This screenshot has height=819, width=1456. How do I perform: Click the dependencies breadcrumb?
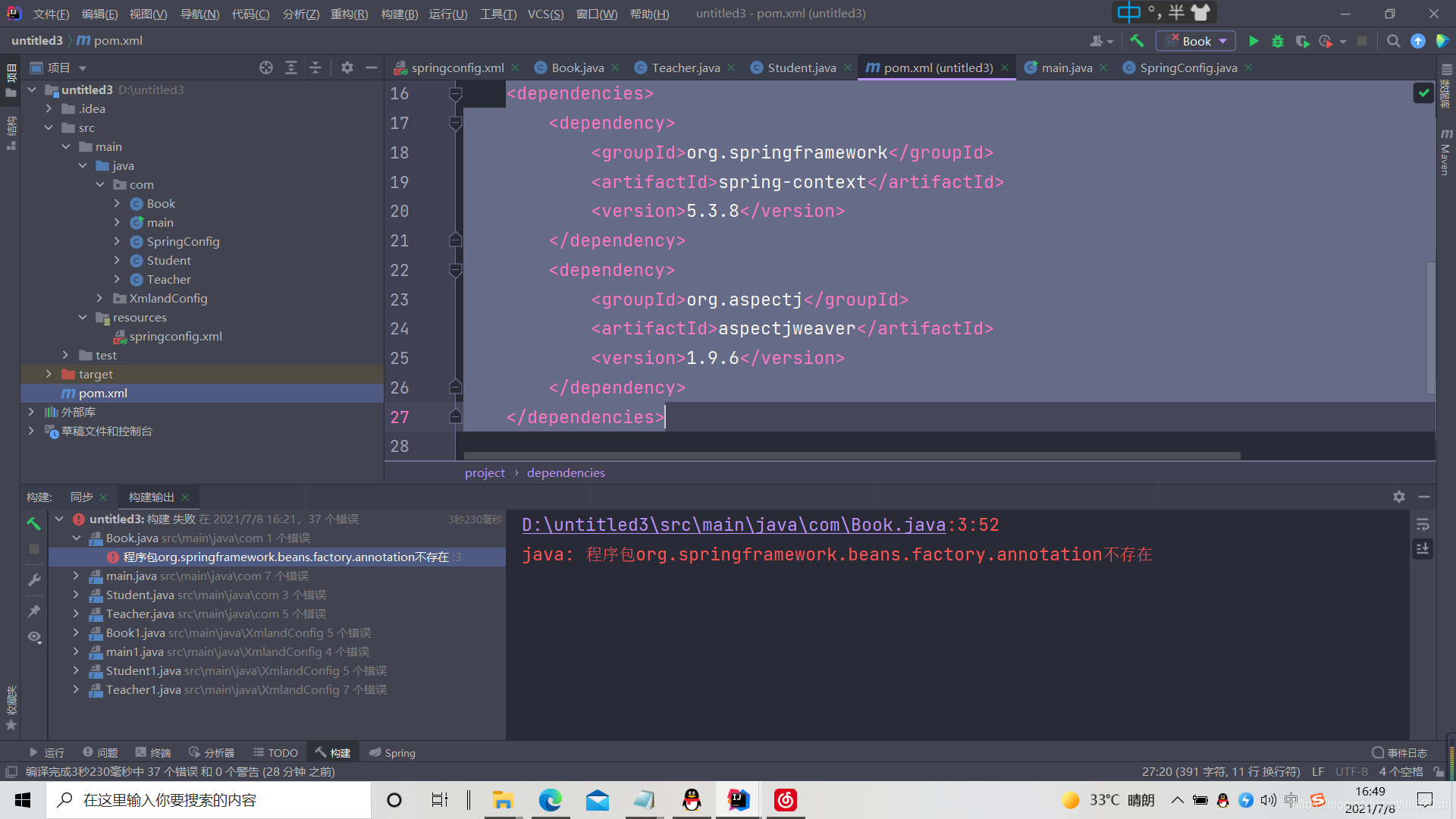pyautogui.click(x=565, y=472)
